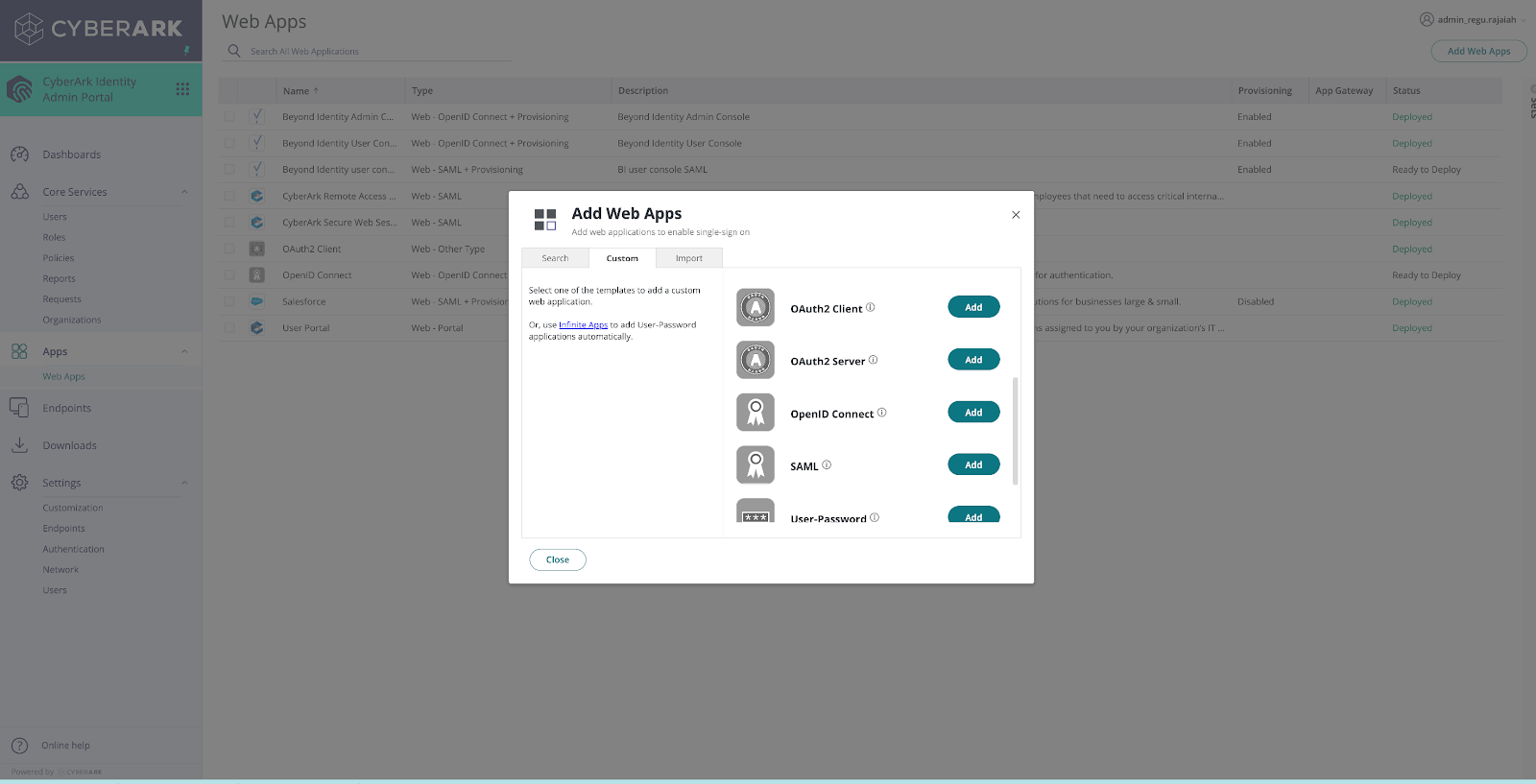Click the OAuth2 Client template icon
The image size is (1536, 784).
click(756, 307)
